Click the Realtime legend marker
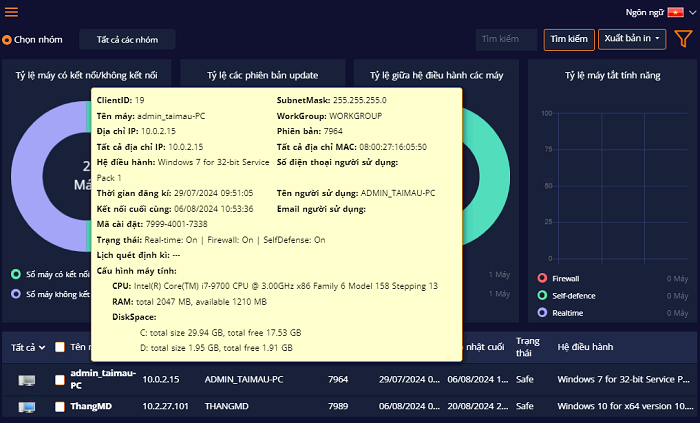The height and width of the screenshot is (423, 700). (x=542, y=312)
